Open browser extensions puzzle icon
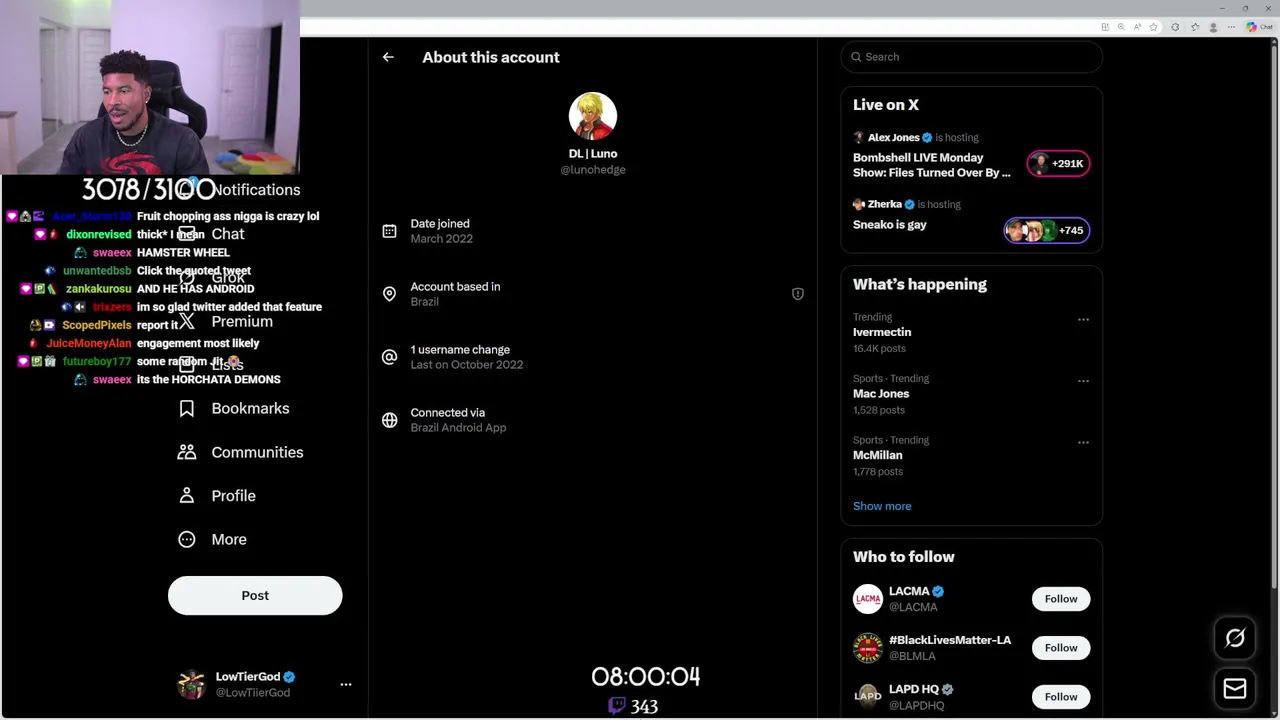This screenshot has height=720, width=1280. coord(1175,27)
